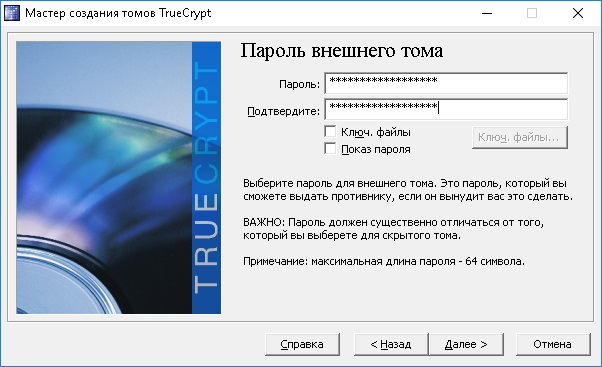Open help via the "Справка" button

coord(302,344)
